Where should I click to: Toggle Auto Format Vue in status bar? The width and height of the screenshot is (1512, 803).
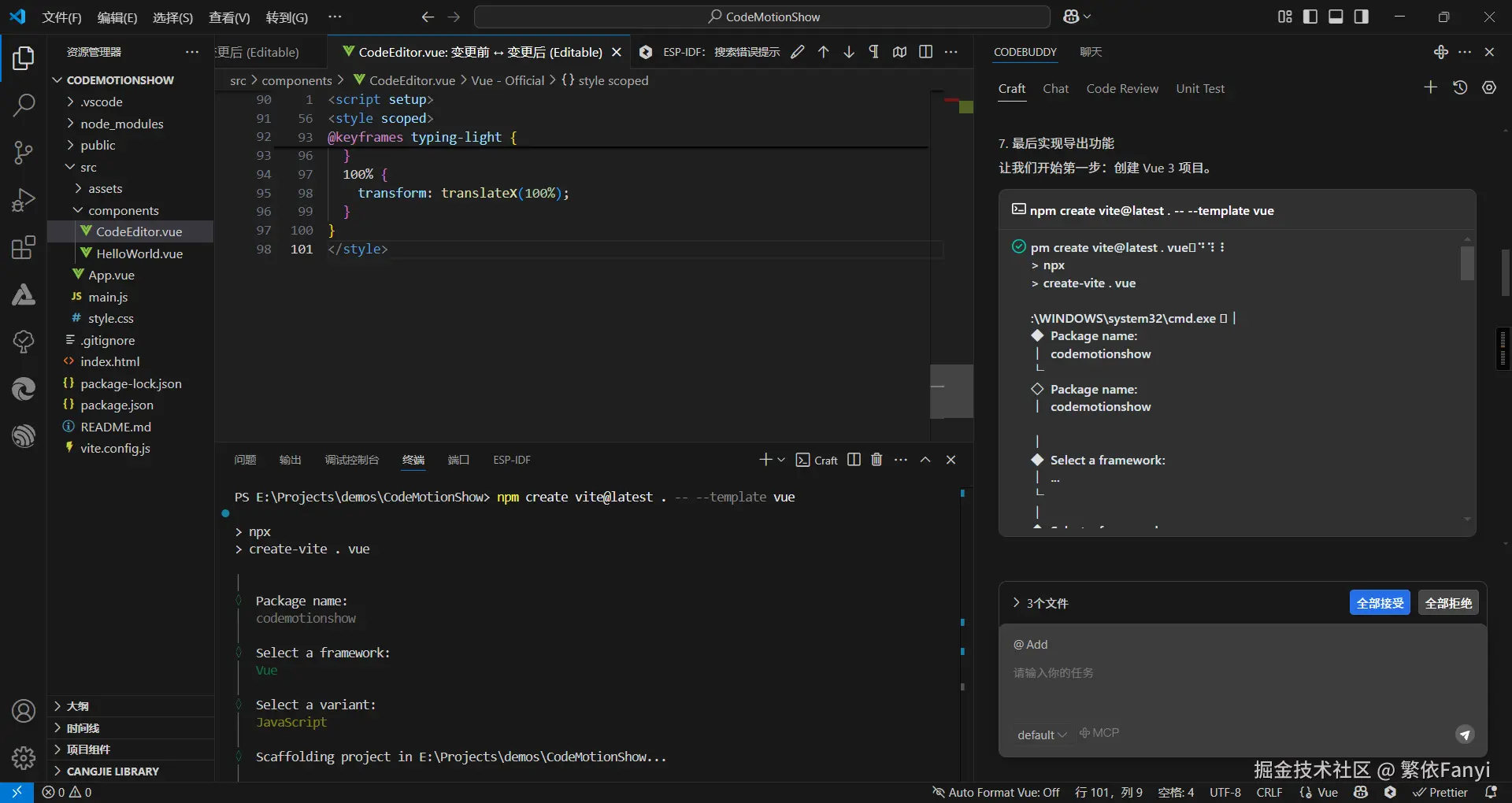tap(995, 792)
